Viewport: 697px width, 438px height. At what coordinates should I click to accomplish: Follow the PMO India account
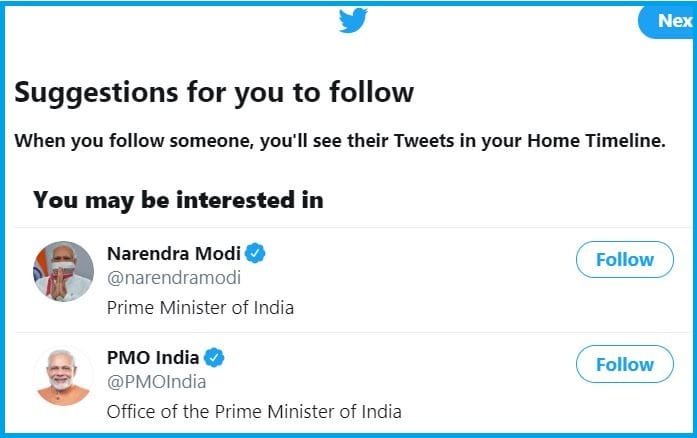click(625, 364)
